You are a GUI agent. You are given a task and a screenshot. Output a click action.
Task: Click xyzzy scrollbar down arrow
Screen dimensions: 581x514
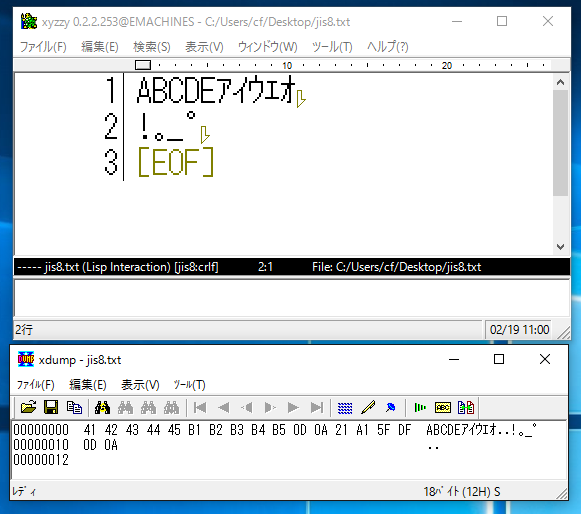(x=560, y=246)
